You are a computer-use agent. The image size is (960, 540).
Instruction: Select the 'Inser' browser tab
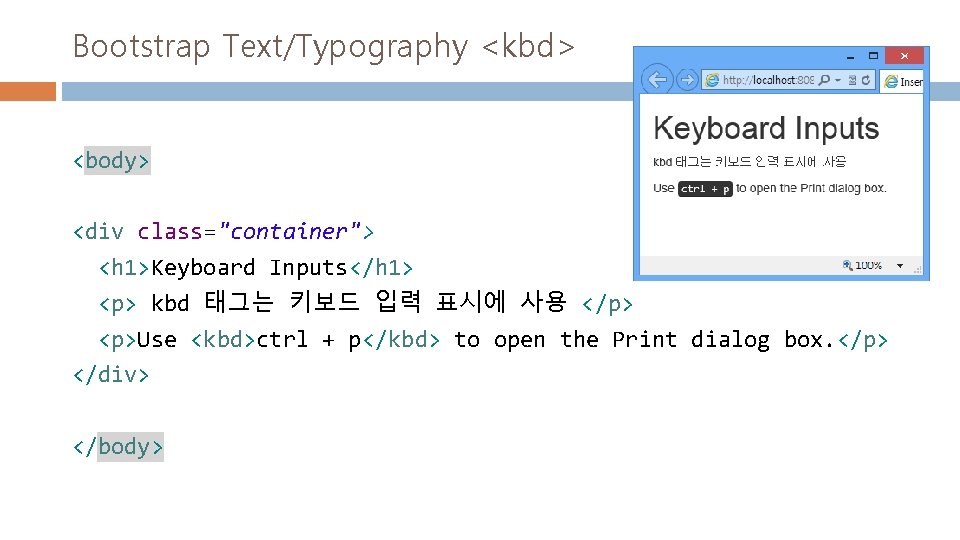click(902, 81)
